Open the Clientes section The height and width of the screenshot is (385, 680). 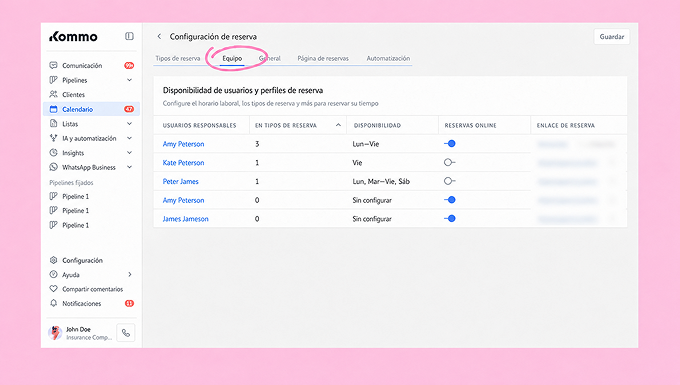click(73, 95)
